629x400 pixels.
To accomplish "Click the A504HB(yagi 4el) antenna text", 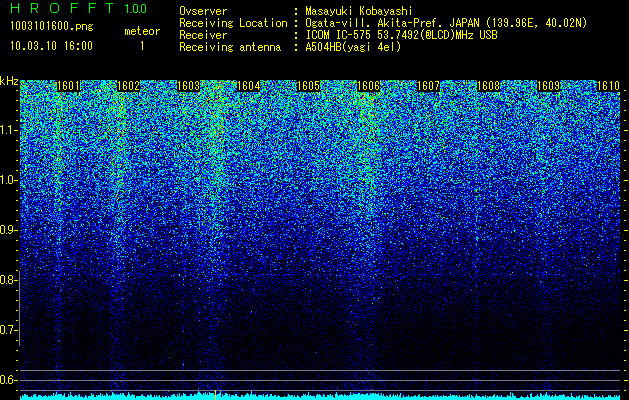I will pos(353,47).
